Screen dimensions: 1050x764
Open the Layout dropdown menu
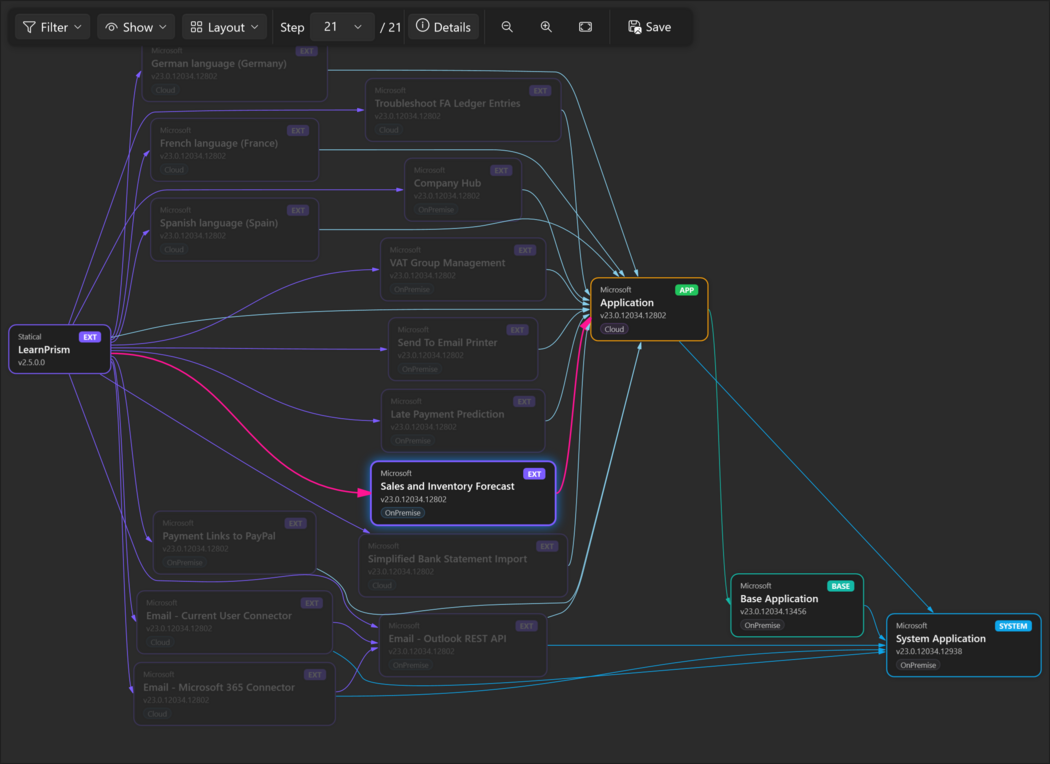tap(224, 27)
